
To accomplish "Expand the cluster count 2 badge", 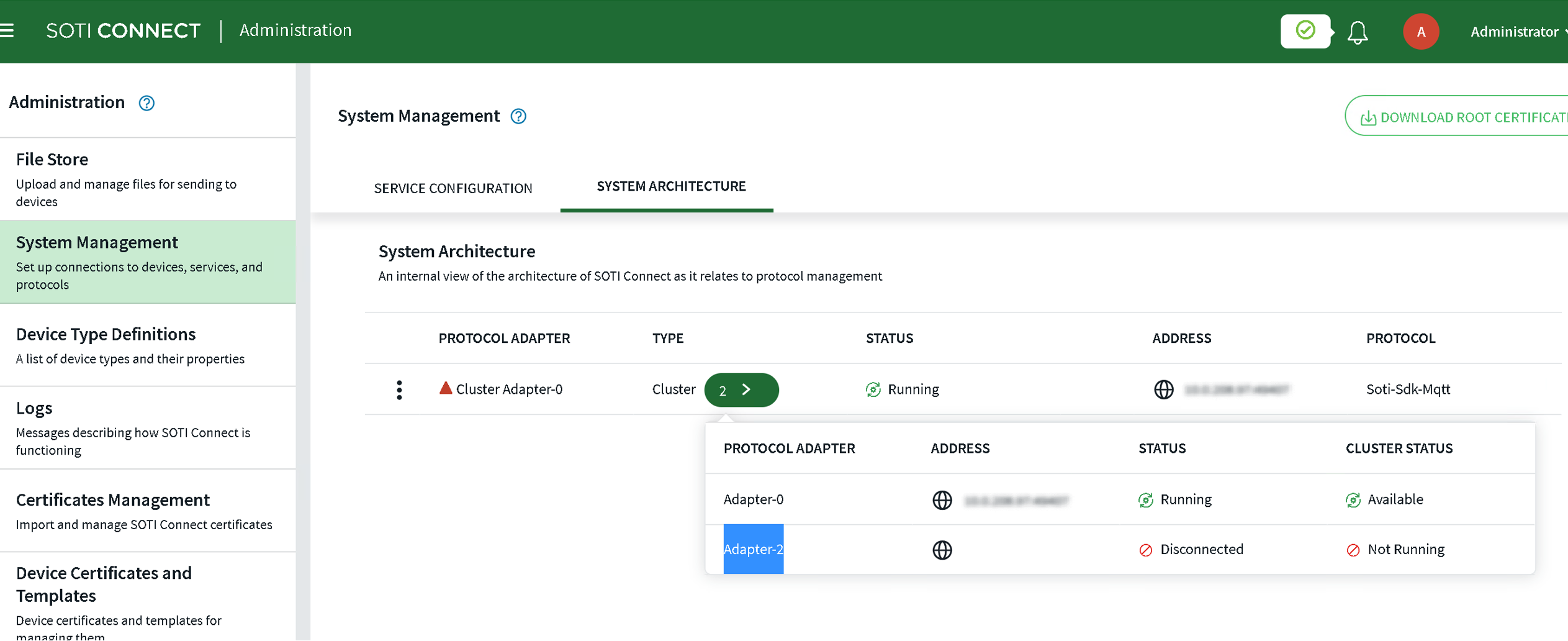I will [x=741, y=390].
